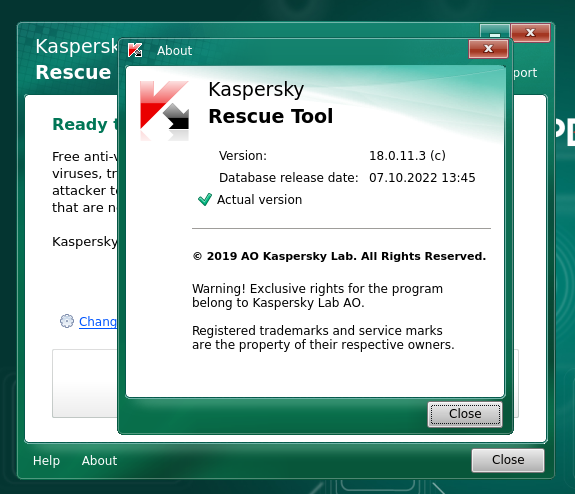This screenshot has height=494, width=575.
Task: Click the Version: label
Action: (243, 156)
